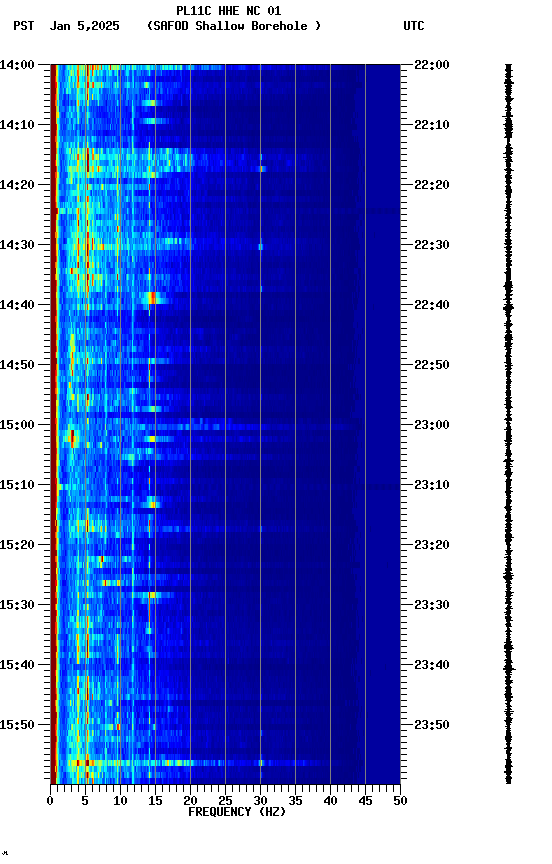This screenshot has height=864, width=552.
Task: Click the 23:00 UTC time label
Action: click(x=432, y=425)
